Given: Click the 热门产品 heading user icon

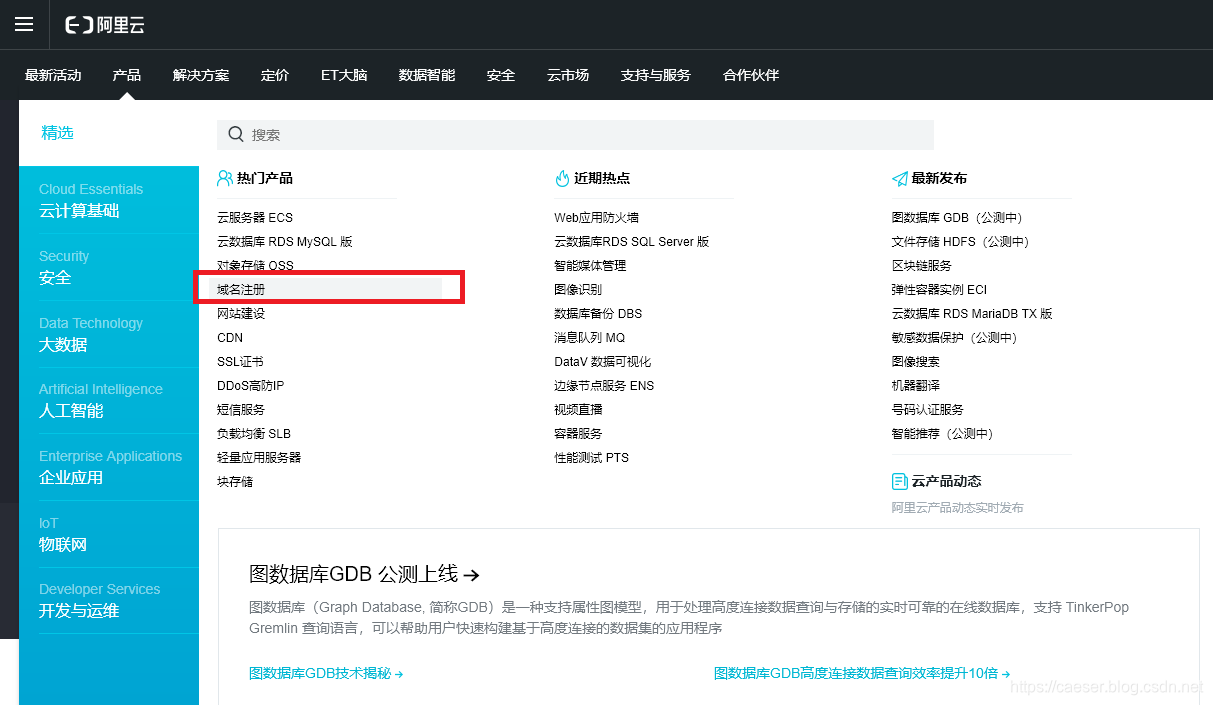Looking at the screenshot, I should [x=225, y=178].
